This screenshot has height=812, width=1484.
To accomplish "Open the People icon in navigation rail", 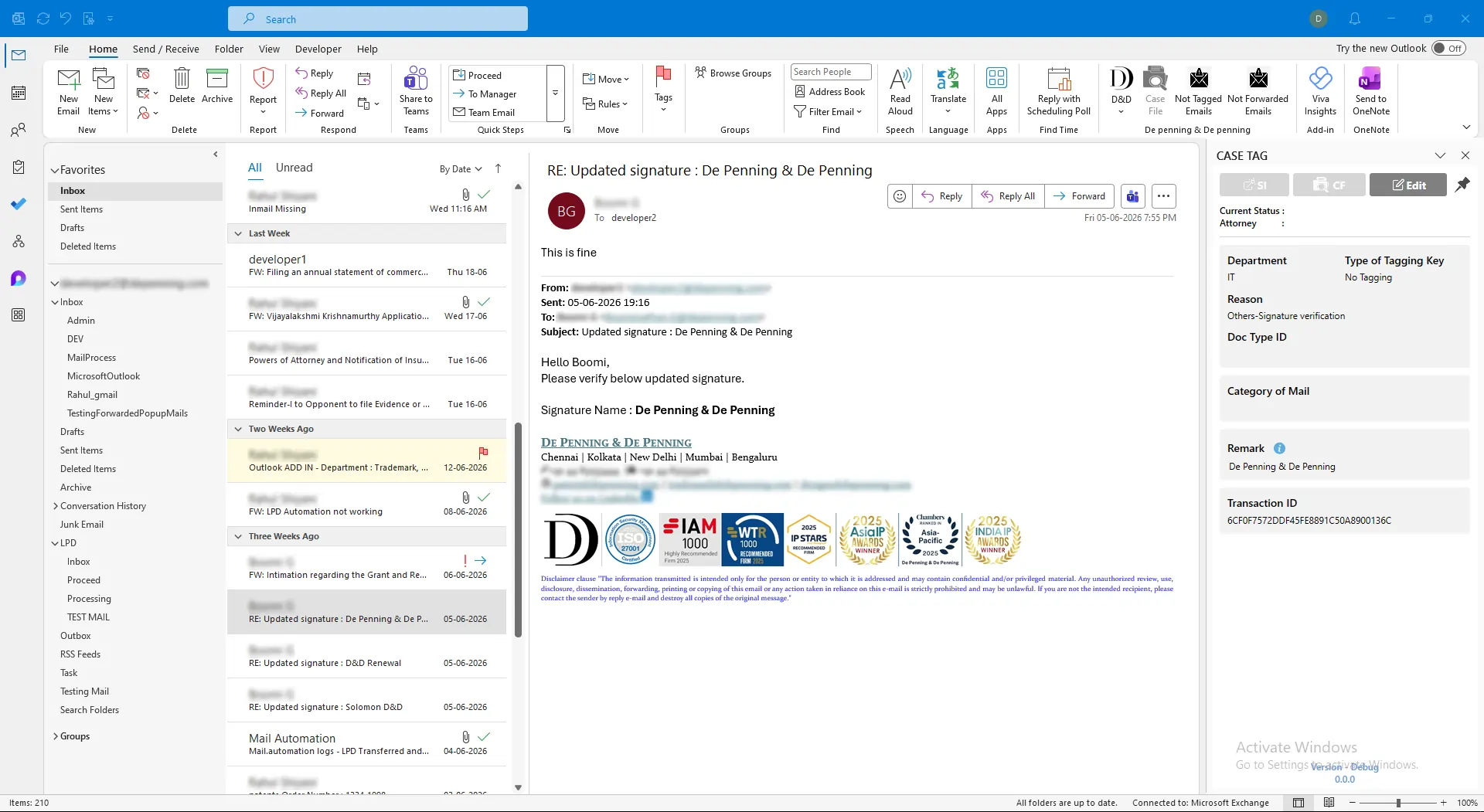I will [19, 130].
